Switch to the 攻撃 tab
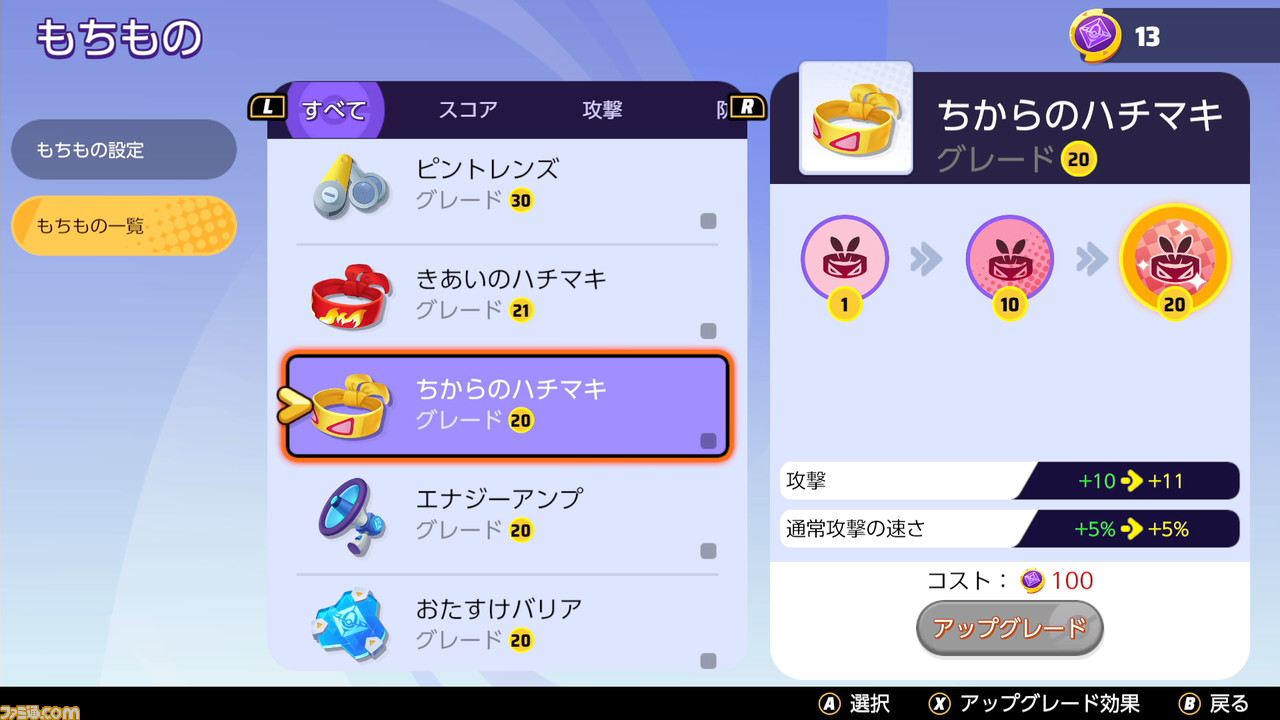Image resolution: width=1280 pixels, height=720 pixels. [x=602, y=110]
